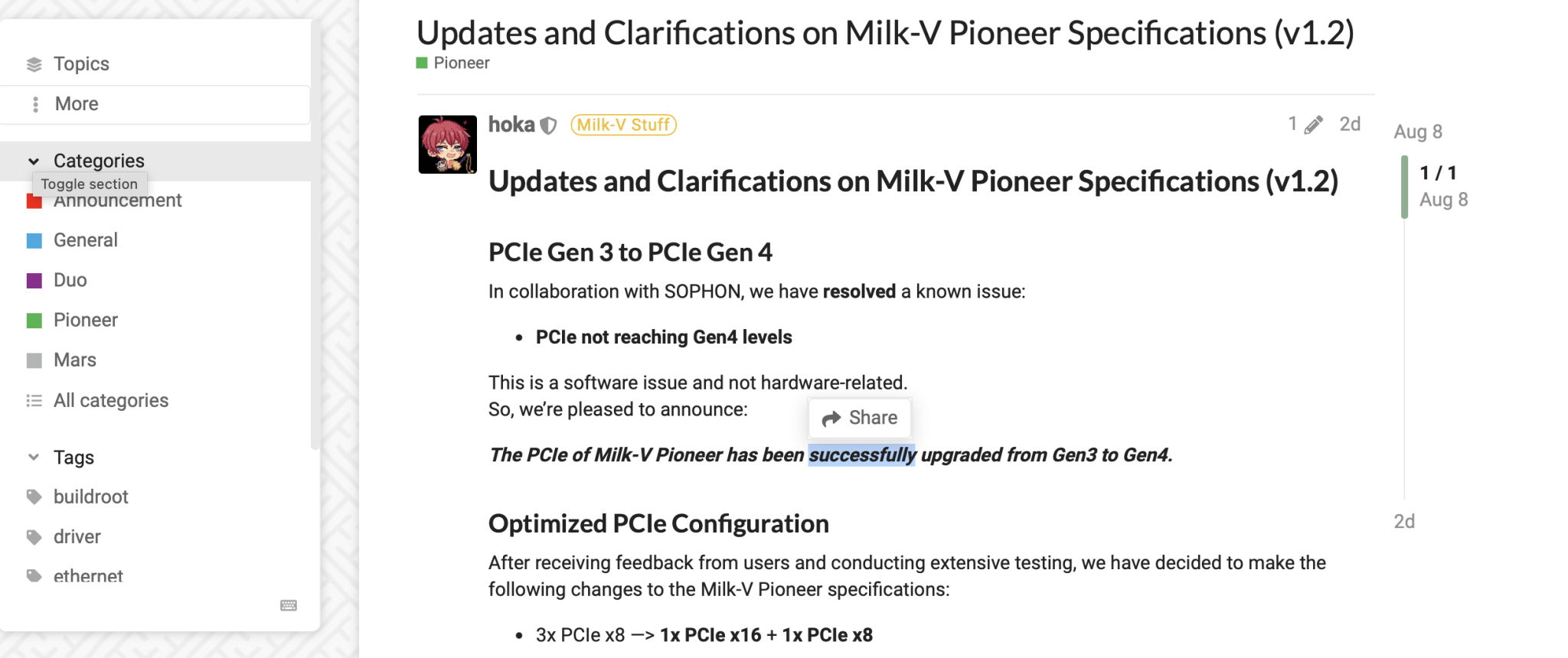Click the red Announcement category swatch
1568x658 pixels.
[x=34, y=200]
